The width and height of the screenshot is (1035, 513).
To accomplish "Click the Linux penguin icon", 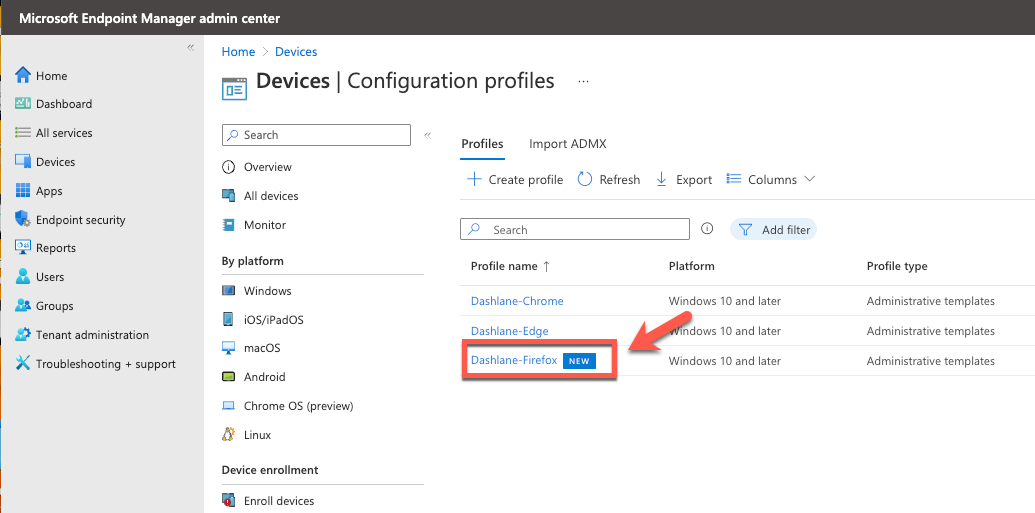I will pyautogui.click(x=228, y=434).
